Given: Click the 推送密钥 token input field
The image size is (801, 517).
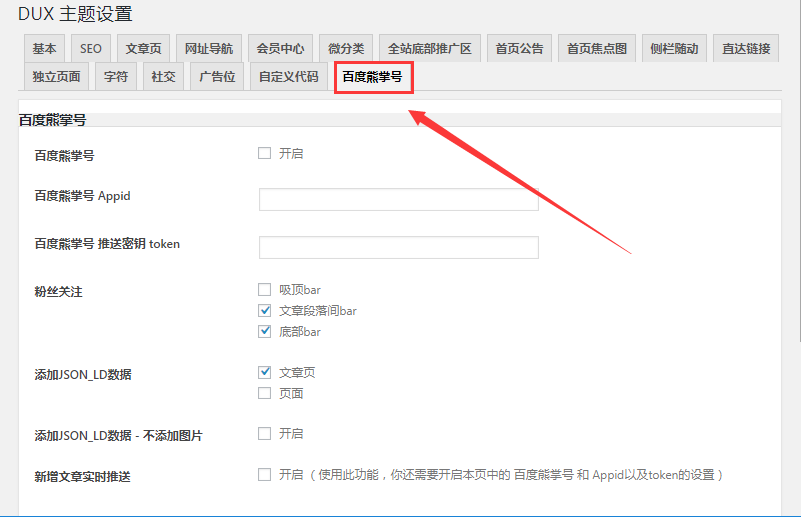Looking at the screenshot, I should (398, 247).
